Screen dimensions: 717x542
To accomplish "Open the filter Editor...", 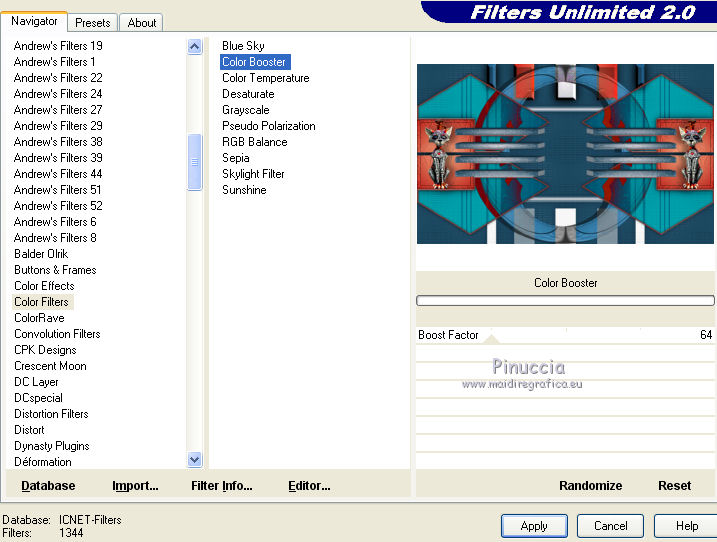I will 309,485.
